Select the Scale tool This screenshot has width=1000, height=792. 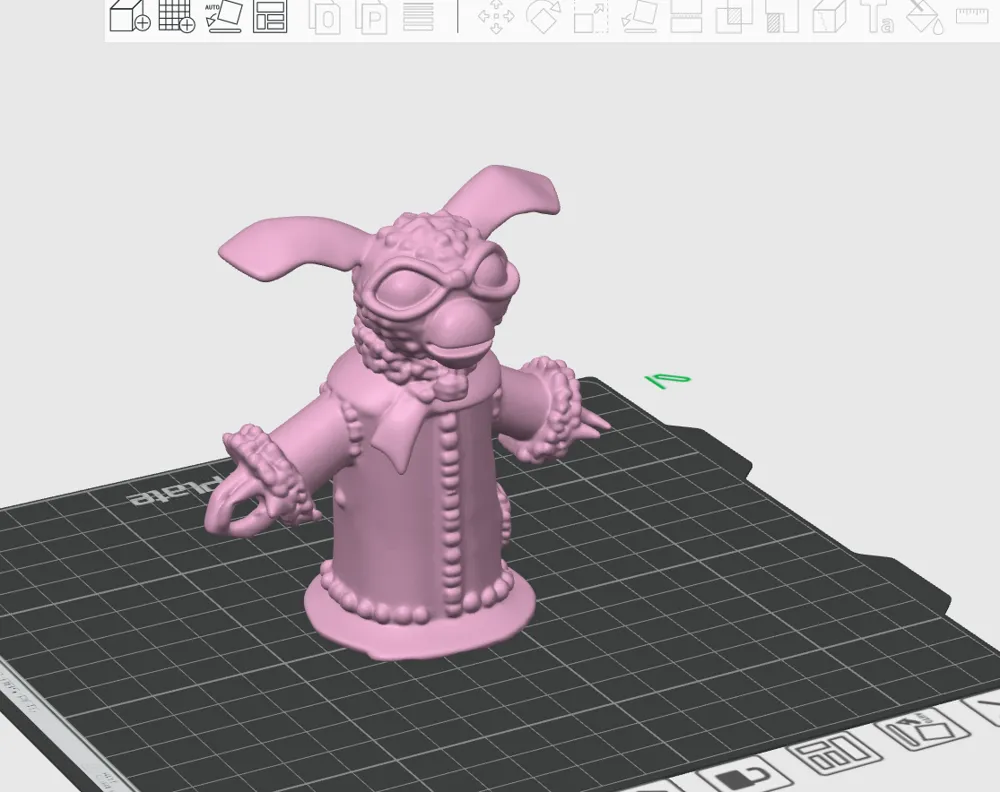coord(591,17)
